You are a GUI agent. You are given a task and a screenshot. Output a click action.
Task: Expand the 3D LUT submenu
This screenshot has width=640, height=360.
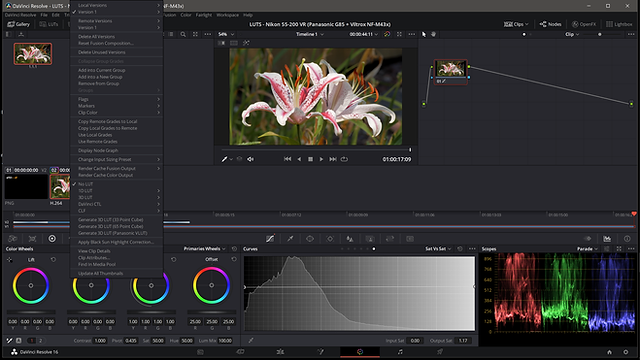[116, 198]
